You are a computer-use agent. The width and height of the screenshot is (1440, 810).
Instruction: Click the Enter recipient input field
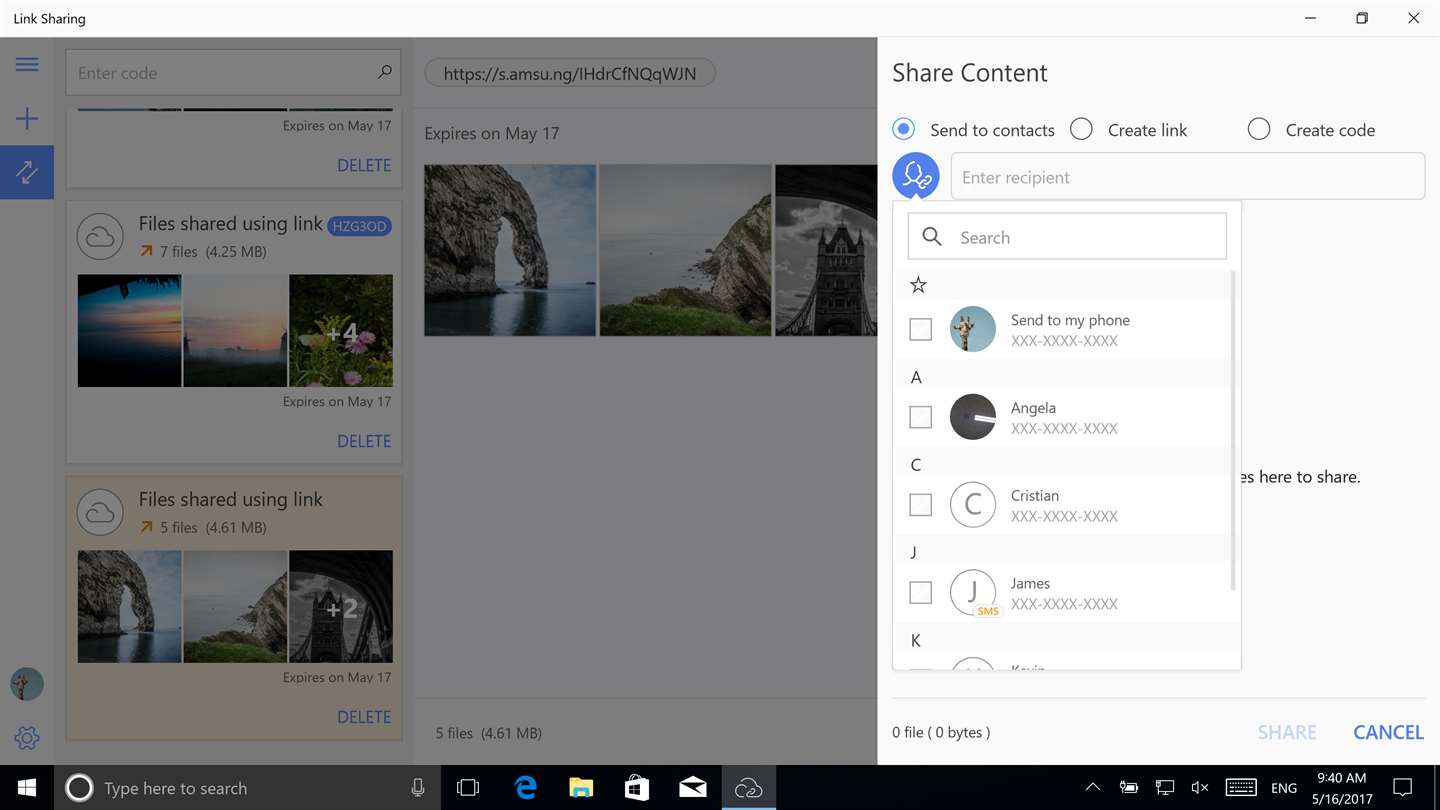click(x=1187, y=176)
